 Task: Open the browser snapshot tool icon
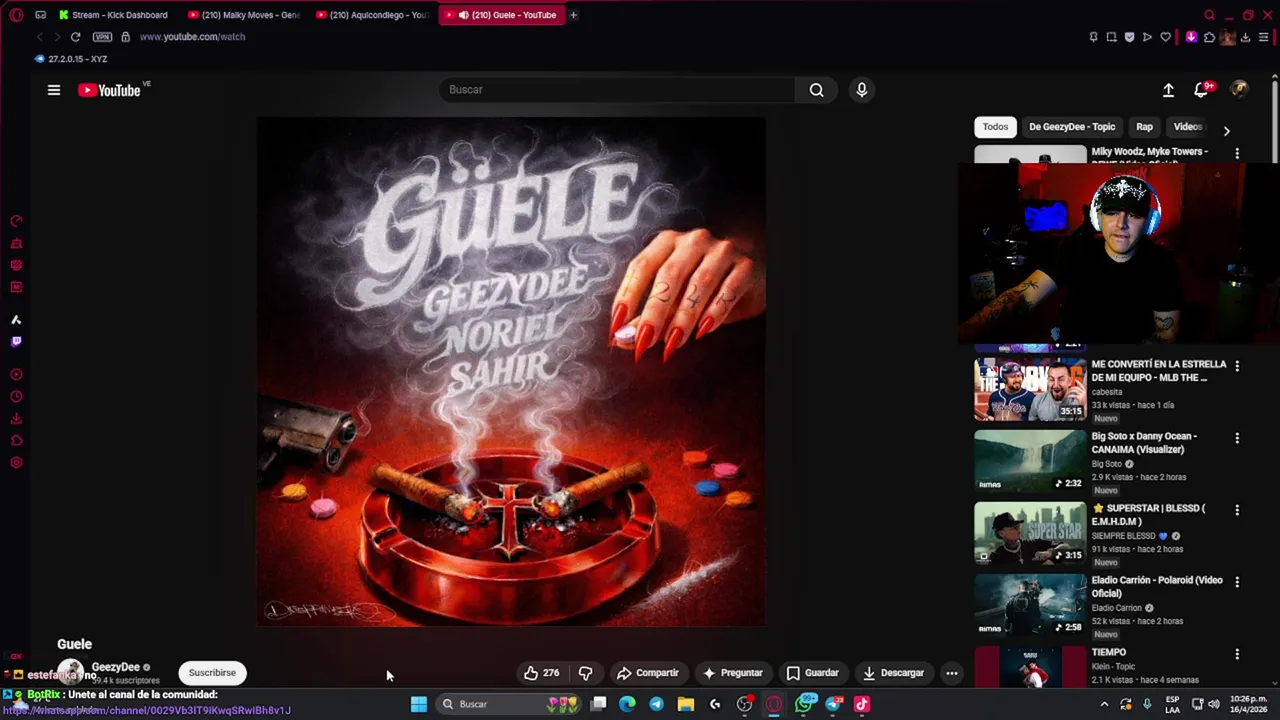pos(1111,37)
